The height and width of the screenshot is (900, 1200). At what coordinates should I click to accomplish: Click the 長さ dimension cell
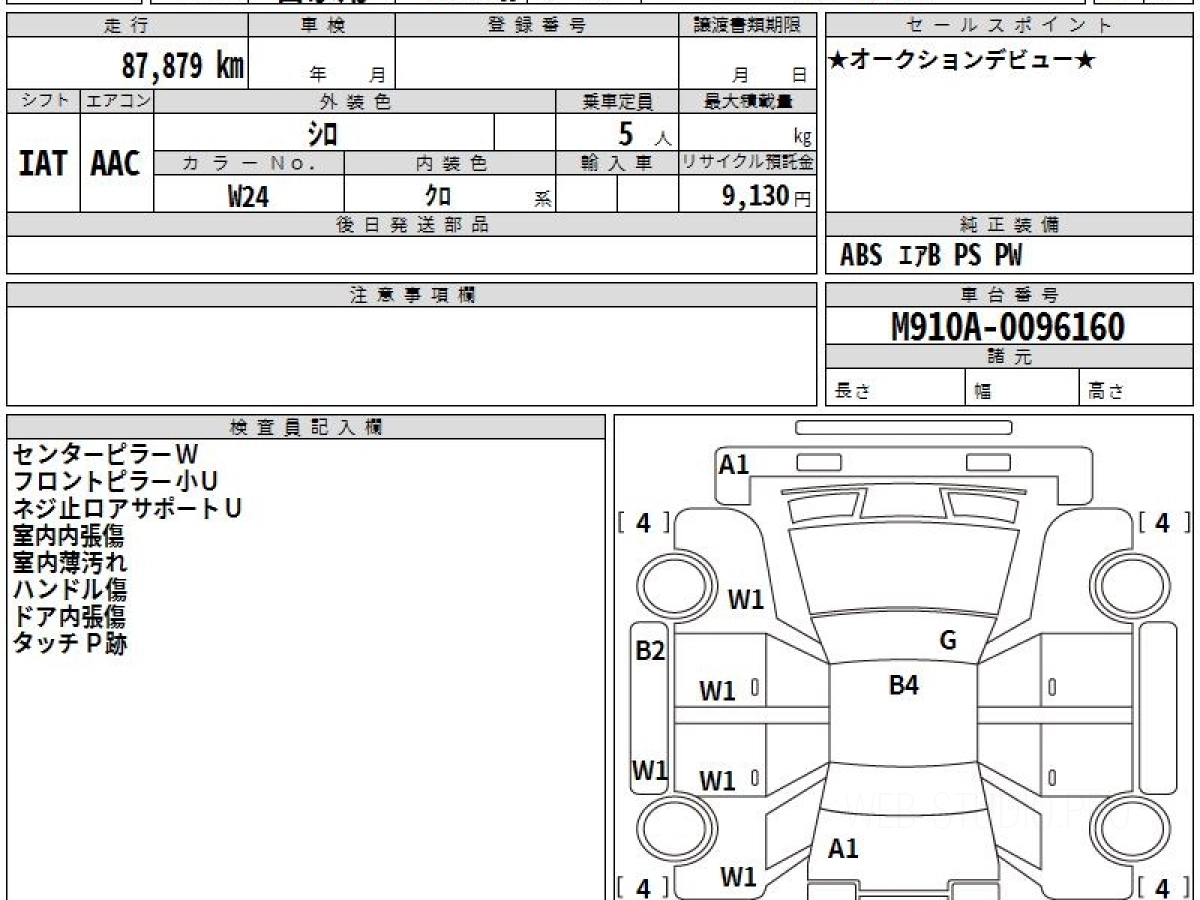click(x=895, y=388)
